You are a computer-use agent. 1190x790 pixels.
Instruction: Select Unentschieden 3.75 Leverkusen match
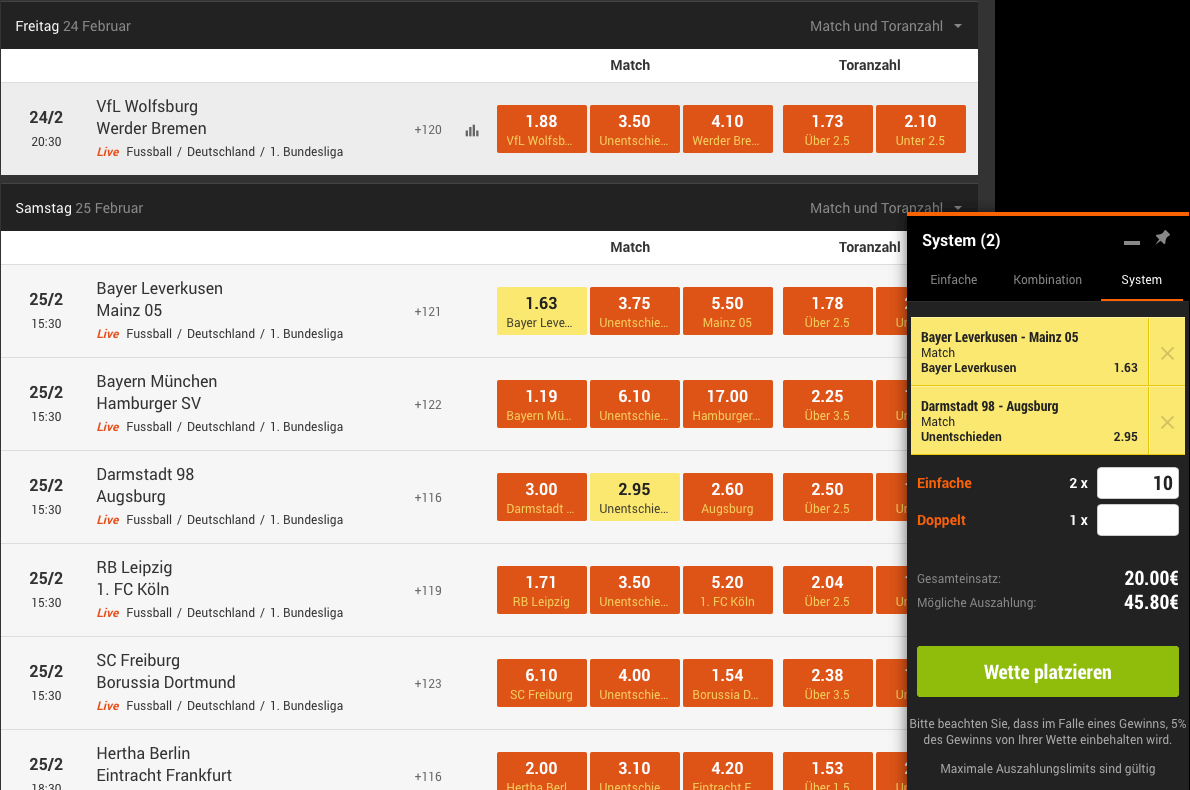[x=634, y=311]
